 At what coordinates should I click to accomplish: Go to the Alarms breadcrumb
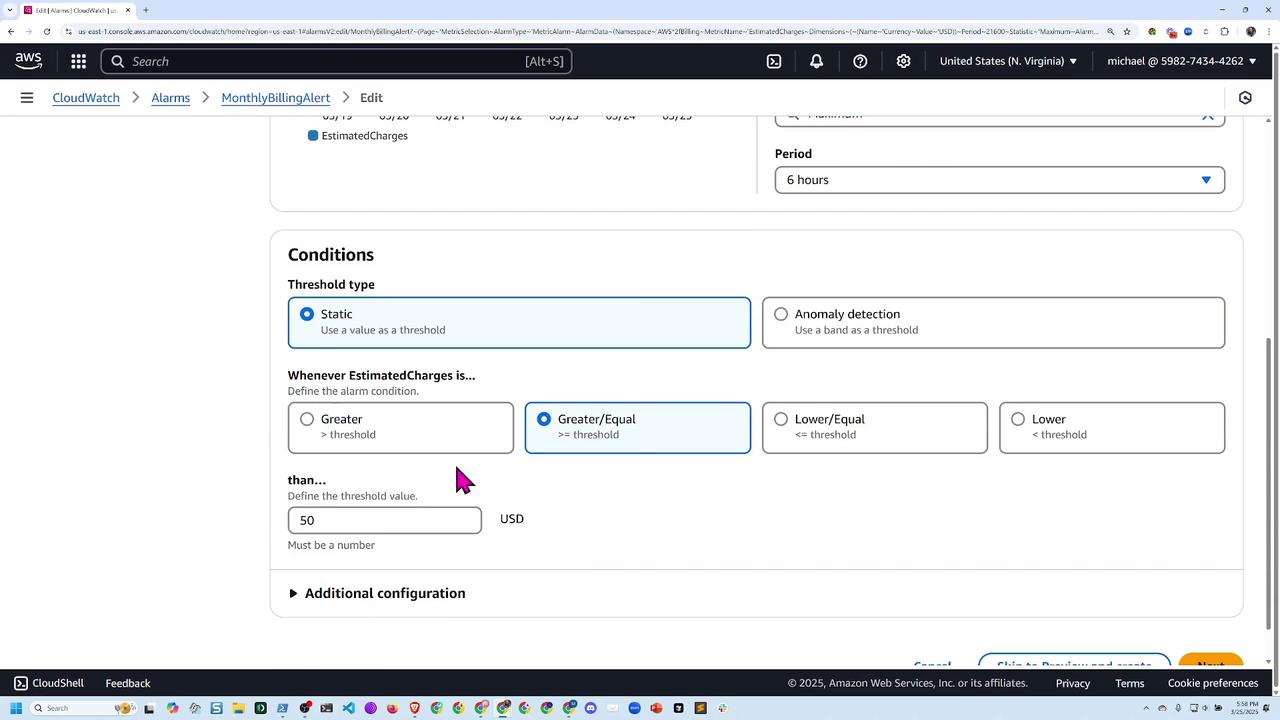[x=170, y=98]
